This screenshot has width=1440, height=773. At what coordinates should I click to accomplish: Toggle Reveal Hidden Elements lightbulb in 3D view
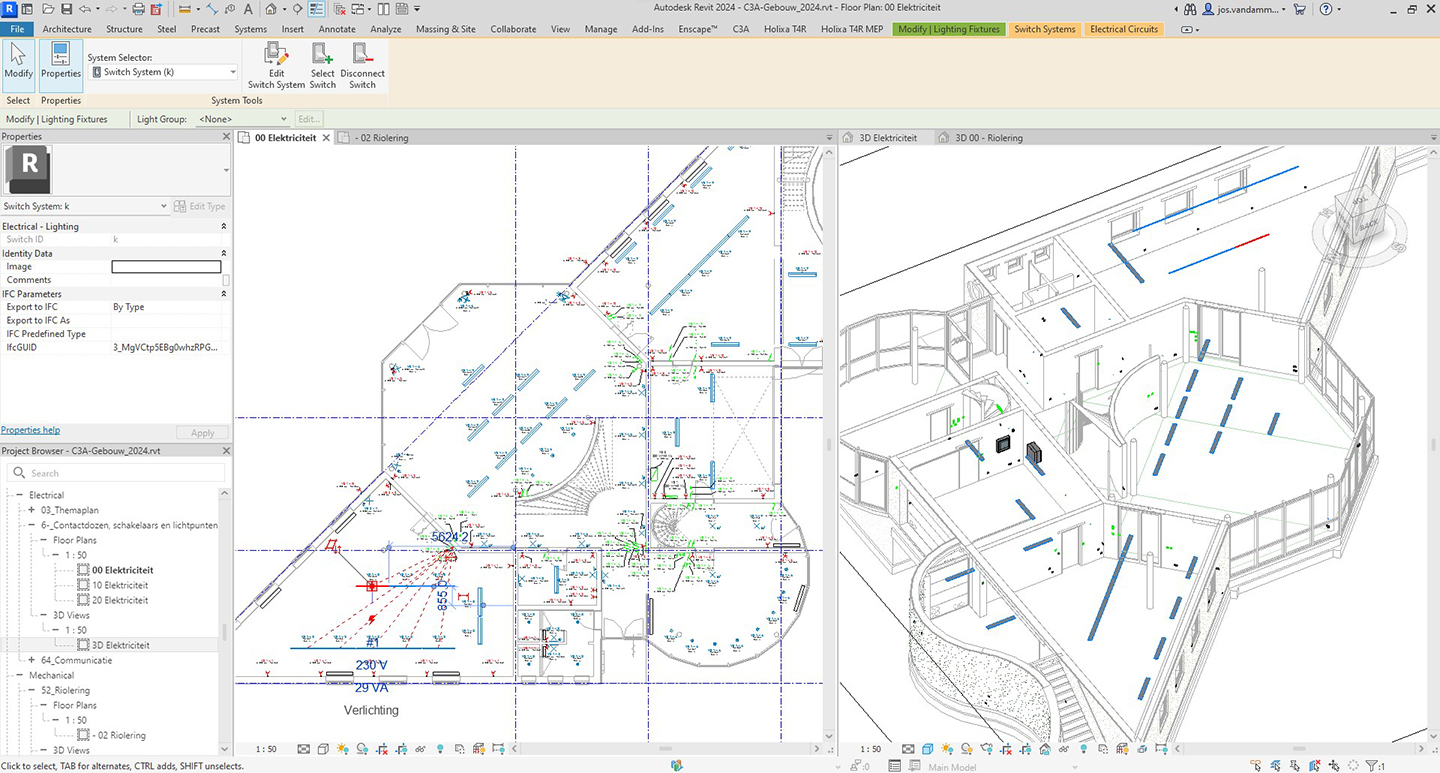(x=1083, y=749)
